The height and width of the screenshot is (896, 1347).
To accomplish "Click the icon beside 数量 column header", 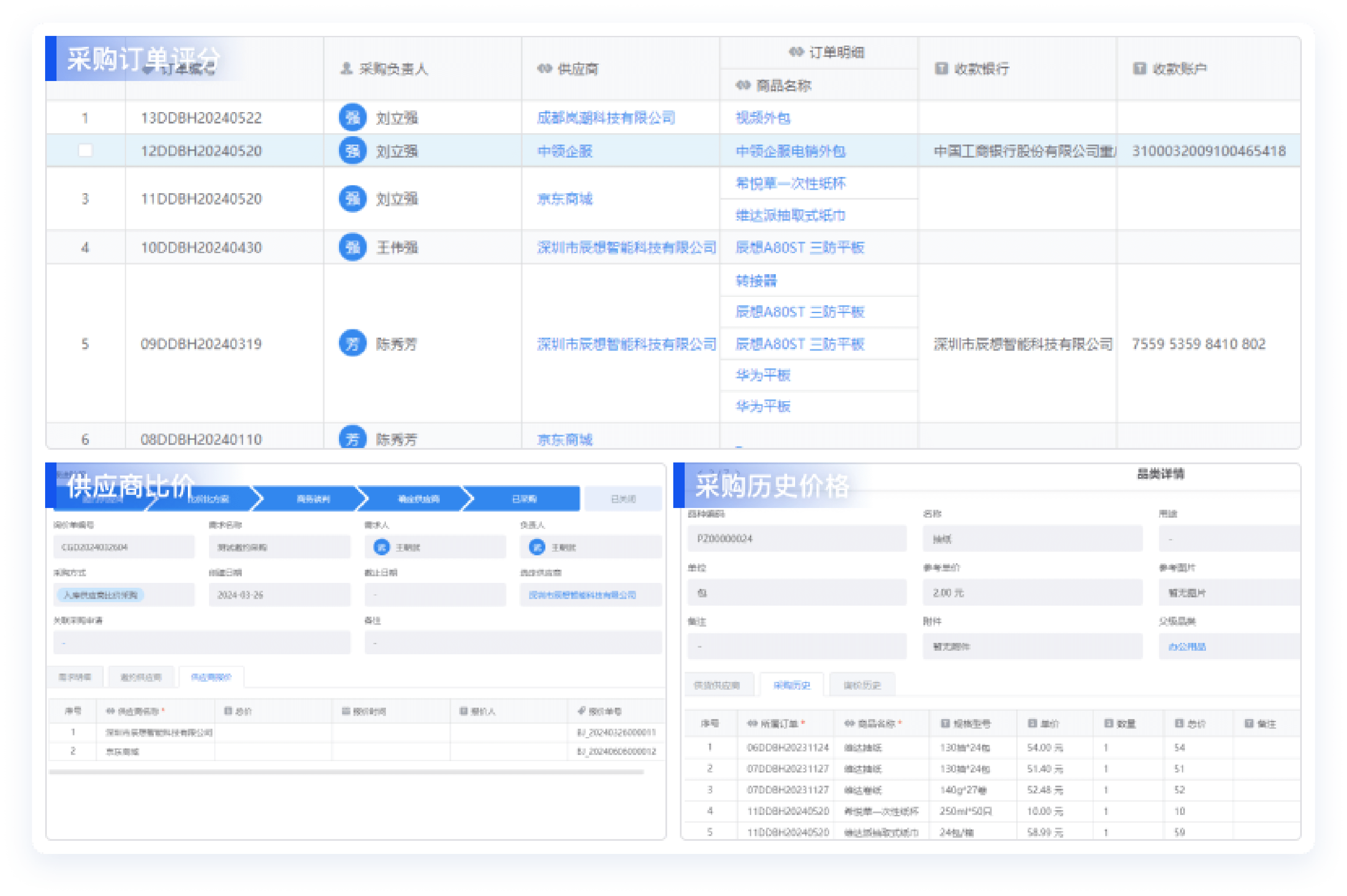I will pos(1109,723).
